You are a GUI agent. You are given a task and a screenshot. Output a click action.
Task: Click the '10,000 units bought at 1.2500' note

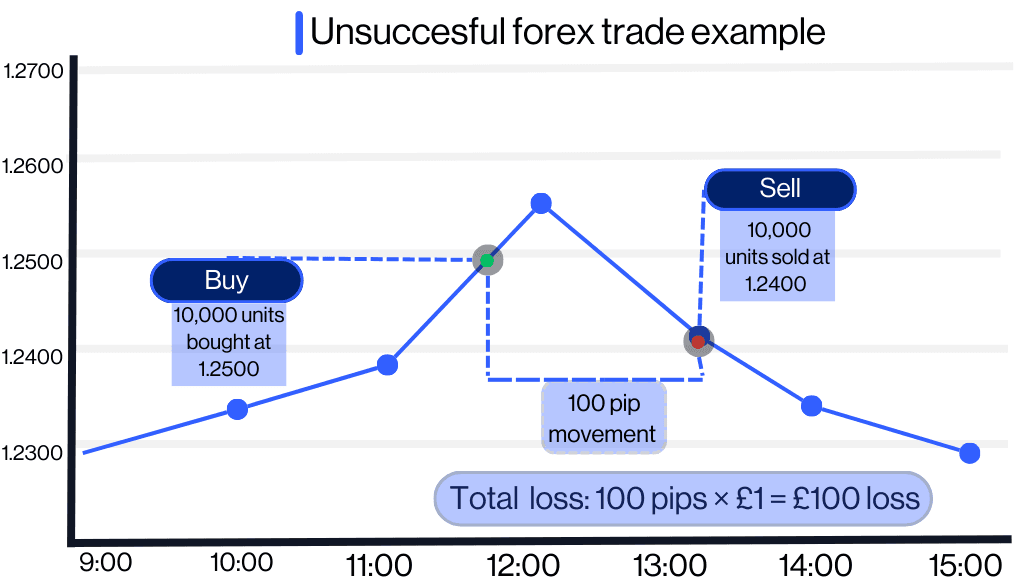tap(229, 343)
